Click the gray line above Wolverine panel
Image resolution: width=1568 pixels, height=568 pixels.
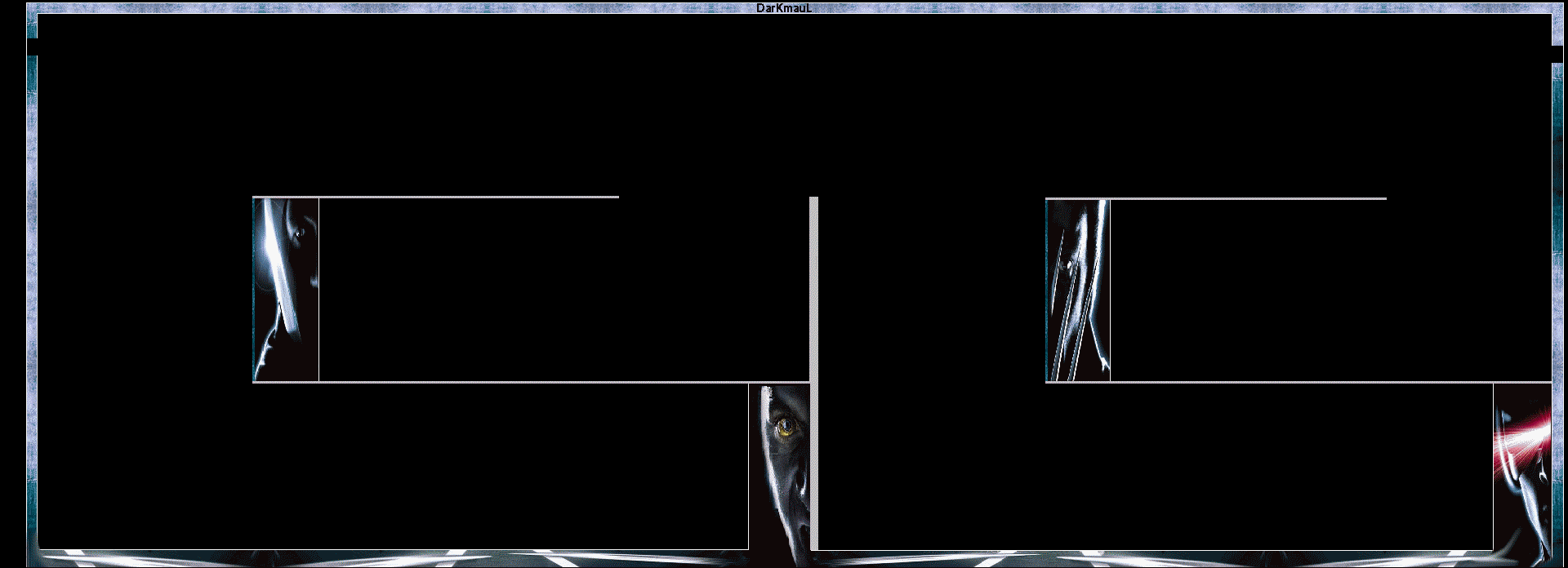pos(1215,198)
